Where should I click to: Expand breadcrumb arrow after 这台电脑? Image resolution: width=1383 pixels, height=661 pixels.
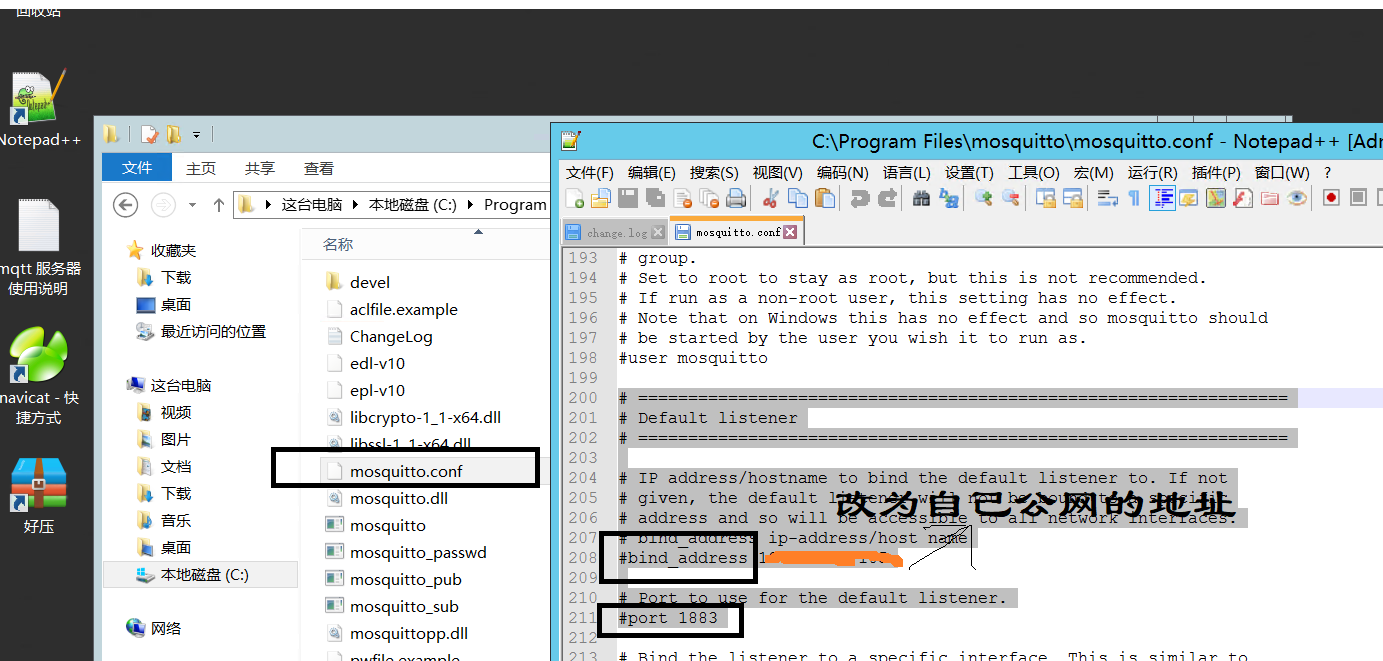(x=357, y=205)
